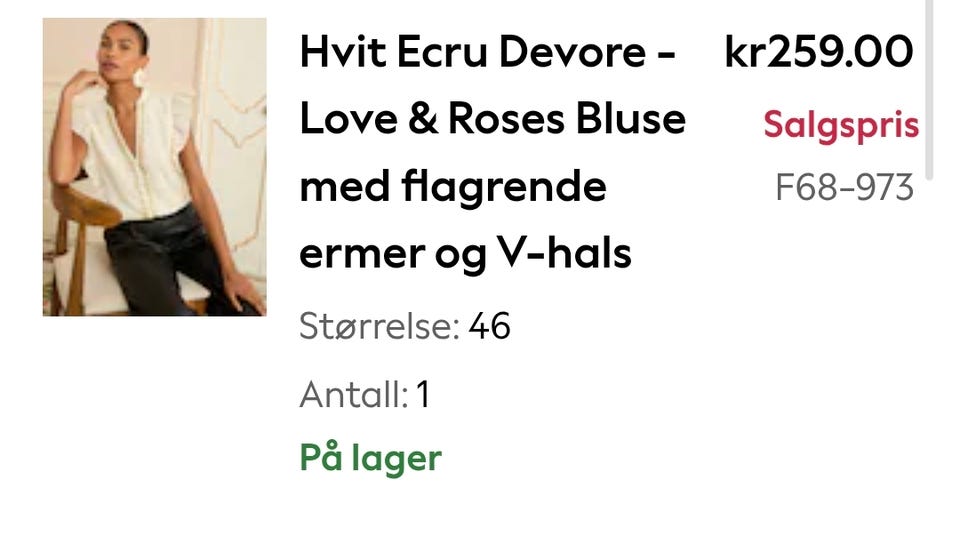Click the white blouse in the photo
The width and height of the screenshot is (960, 536).
click(x=136, y=157)
